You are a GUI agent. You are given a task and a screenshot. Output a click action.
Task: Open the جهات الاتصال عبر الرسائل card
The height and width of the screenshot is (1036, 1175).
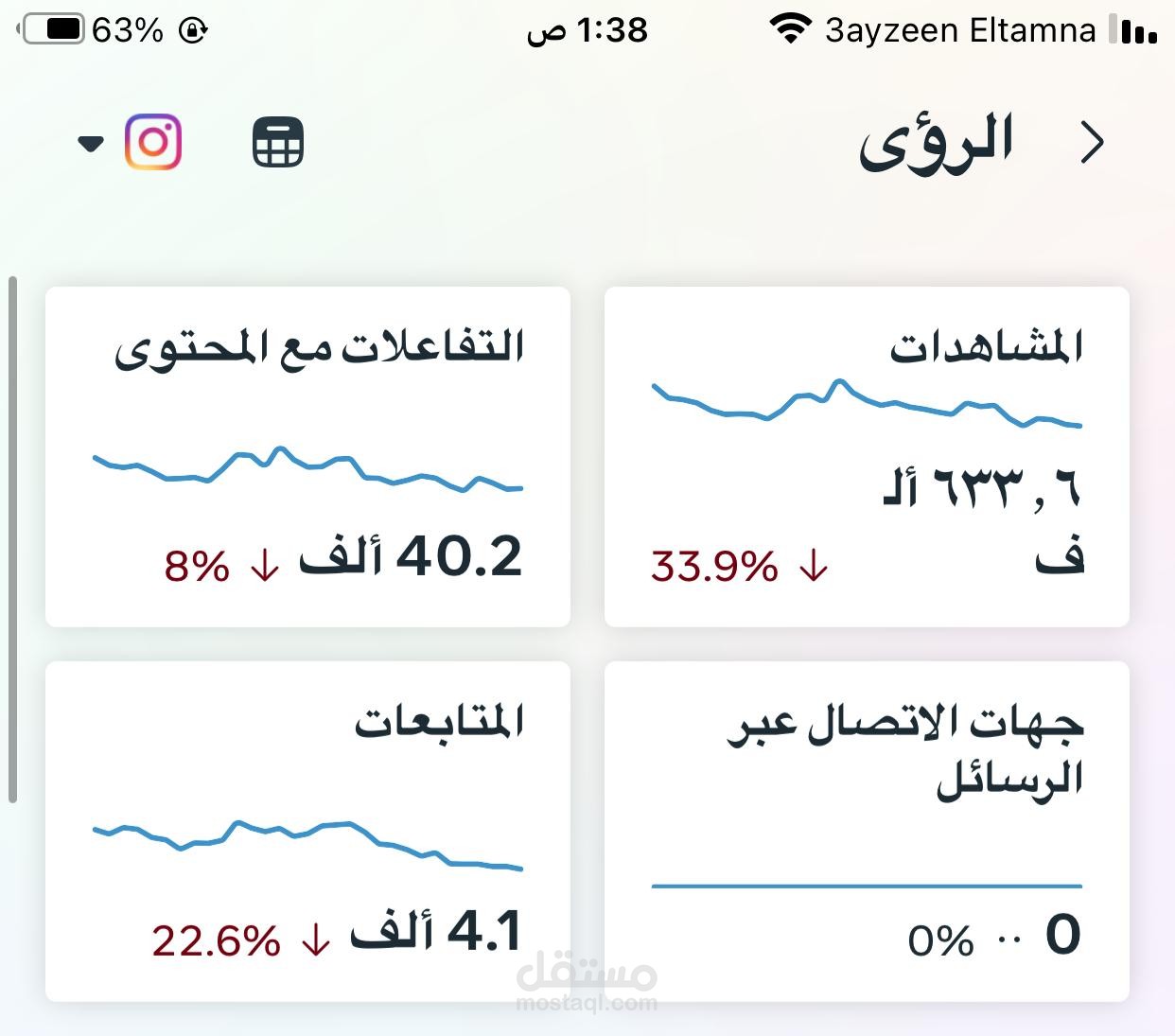click(x=867, y=831)
